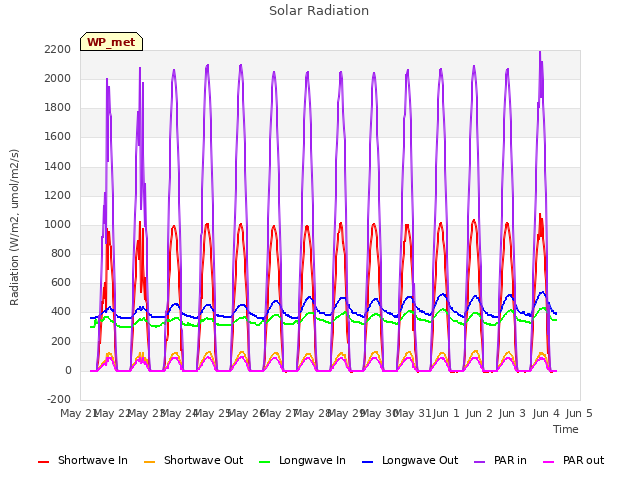Click the y-axis label 1400
Screen dimensions: 640x480
pos(58,166)
